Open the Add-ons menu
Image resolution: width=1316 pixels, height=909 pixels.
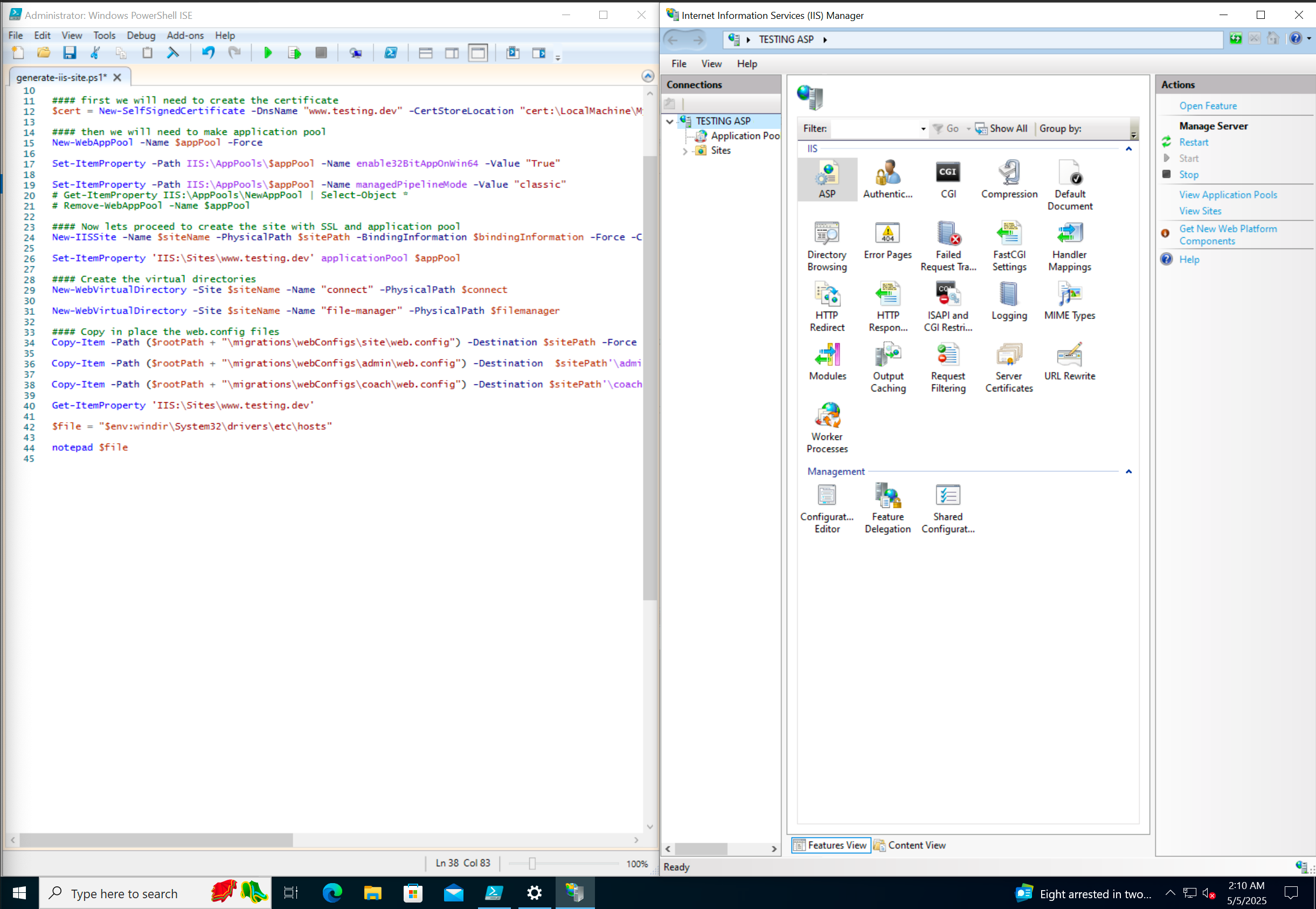(x=185, y=35)
